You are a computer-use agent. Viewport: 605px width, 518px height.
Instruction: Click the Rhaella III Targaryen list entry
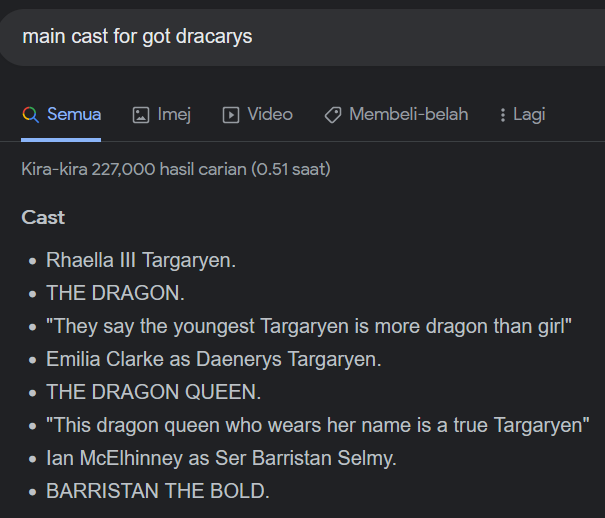pos(141,260)
